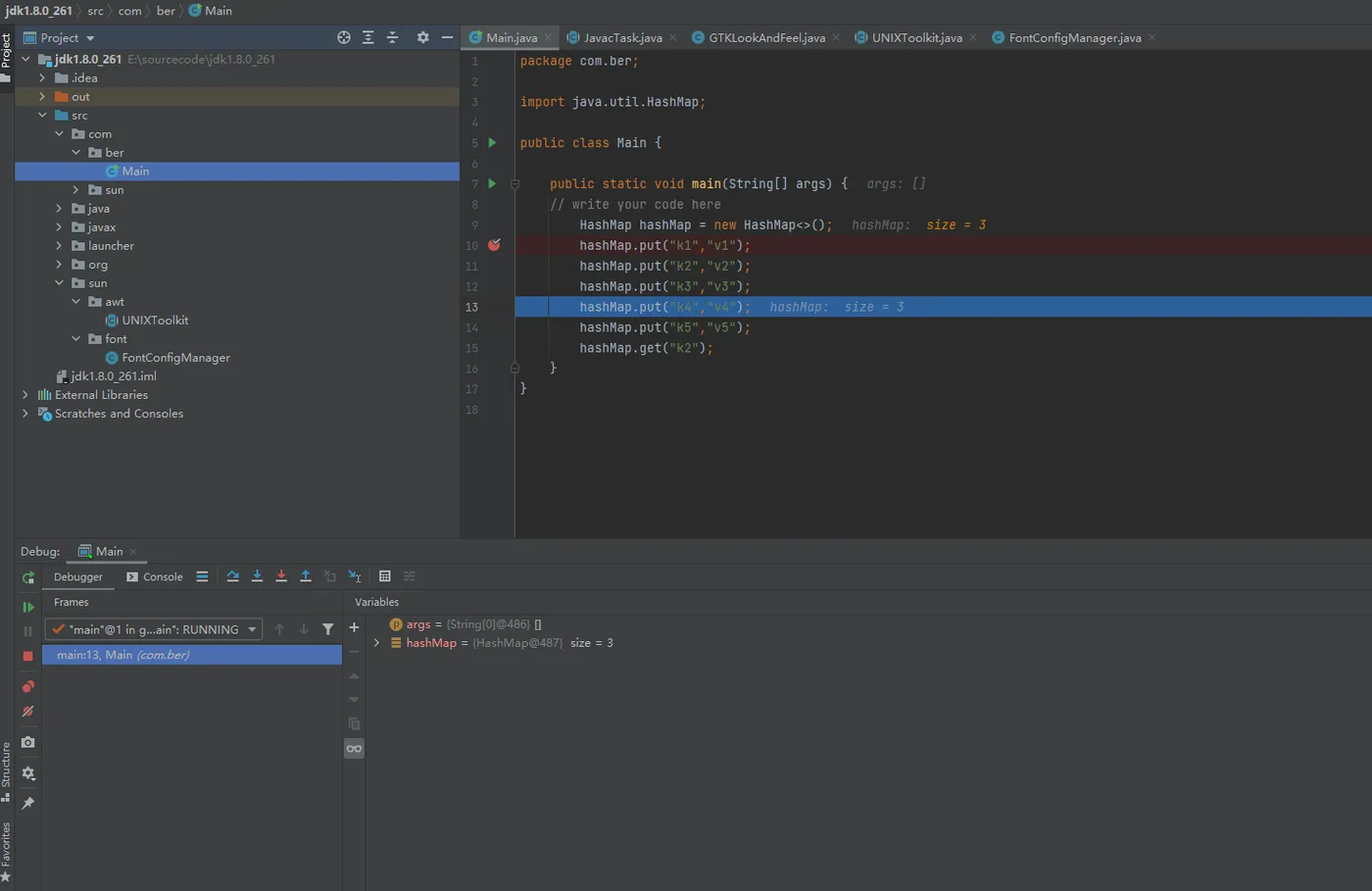The width and height of the screenshot is (1372, 891).
Task: Close the JavacTask.java tab
Action: 673,38
